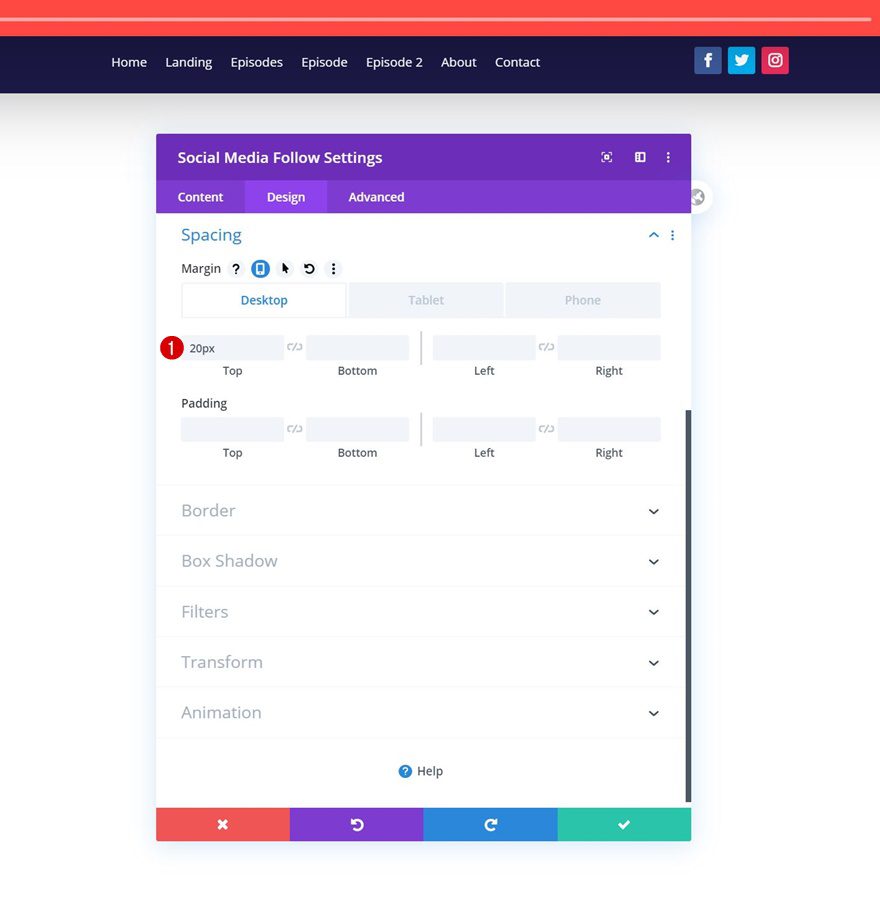
Task: Save settings with the green check button
Action: 624,824
